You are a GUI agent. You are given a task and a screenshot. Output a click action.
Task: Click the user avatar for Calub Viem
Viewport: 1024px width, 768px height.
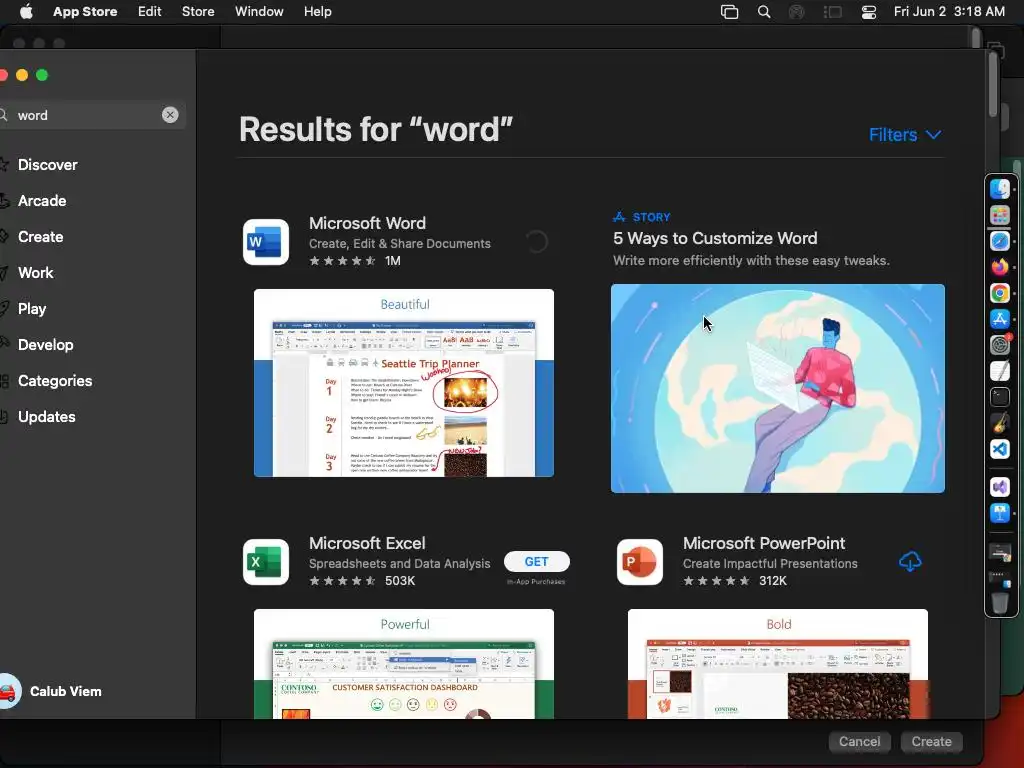click(9, 691)
